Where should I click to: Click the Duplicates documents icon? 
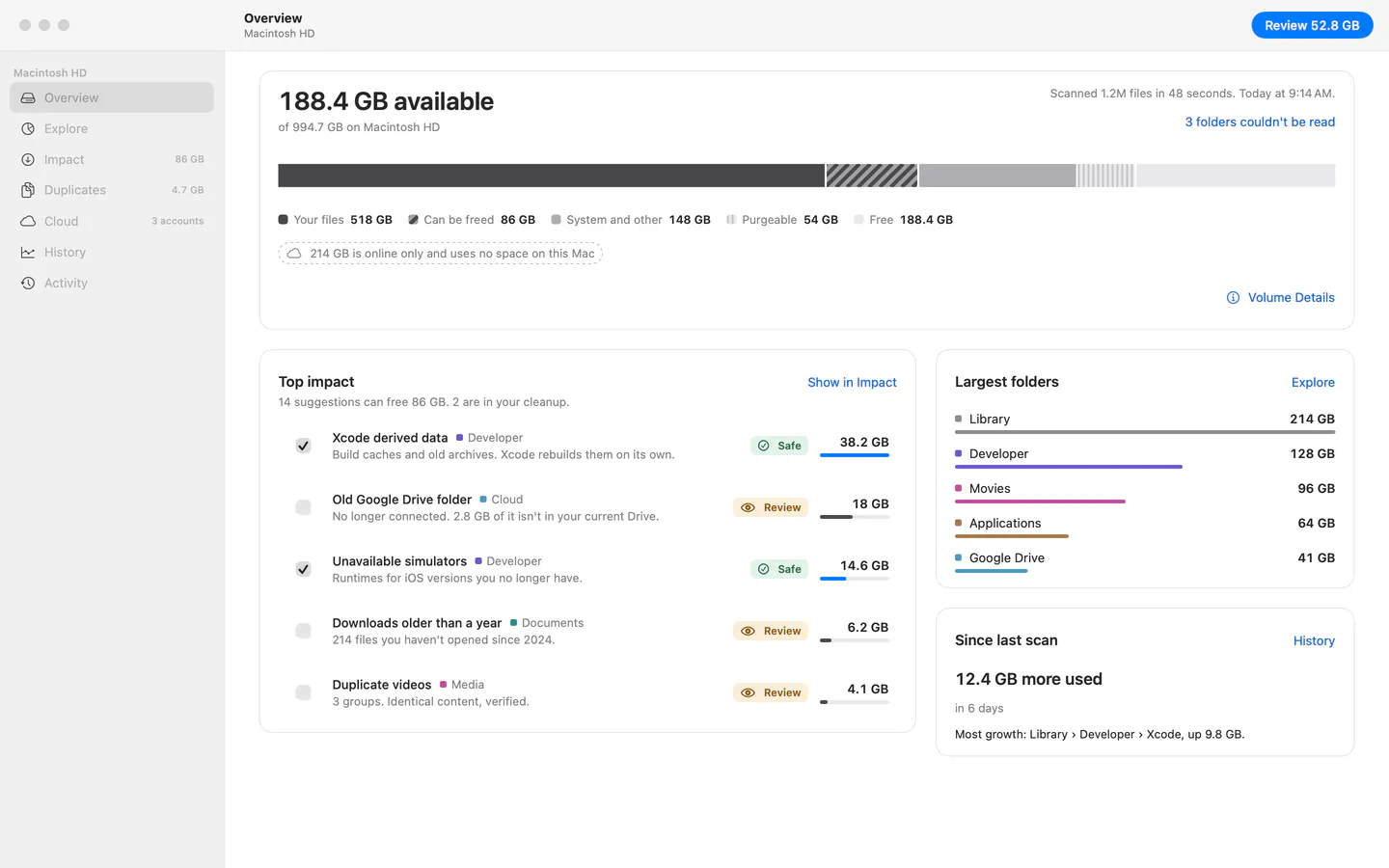pos(28,190)
